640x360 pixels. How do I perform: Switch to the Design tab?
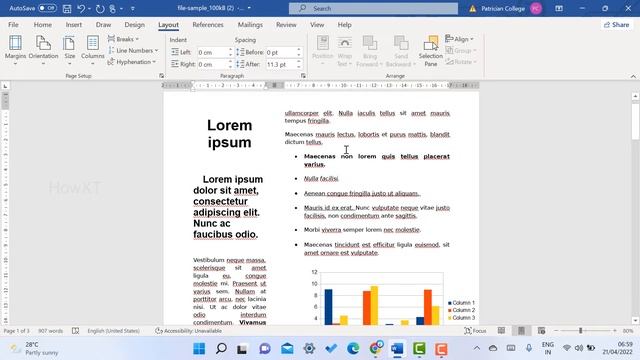pos(134,25)
